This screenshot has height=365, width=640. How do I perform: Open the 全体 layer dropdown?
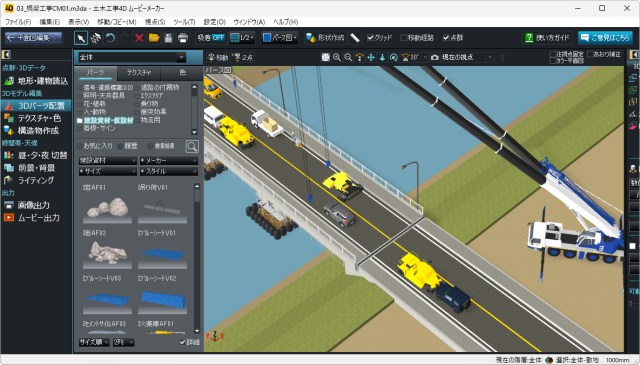132,58
